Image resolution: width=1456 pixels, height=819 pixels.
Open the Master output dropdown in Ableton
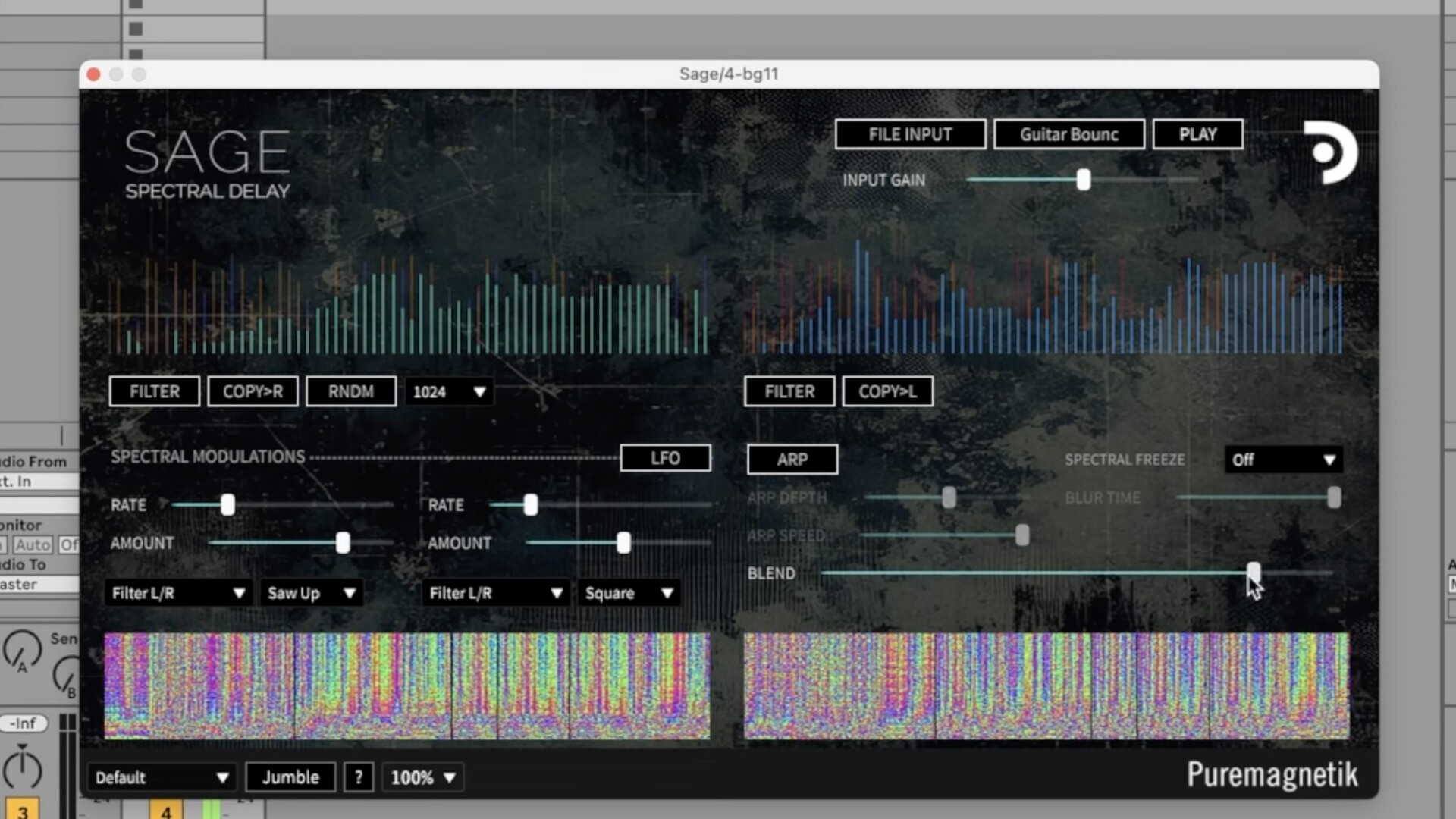tap(38, 585)
